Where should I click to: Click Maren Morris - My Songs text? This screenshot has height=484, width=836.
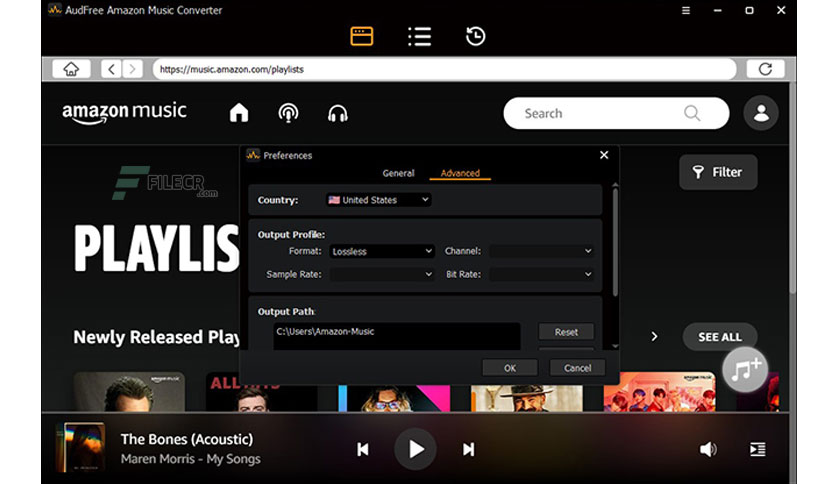[x=190, y=459]
